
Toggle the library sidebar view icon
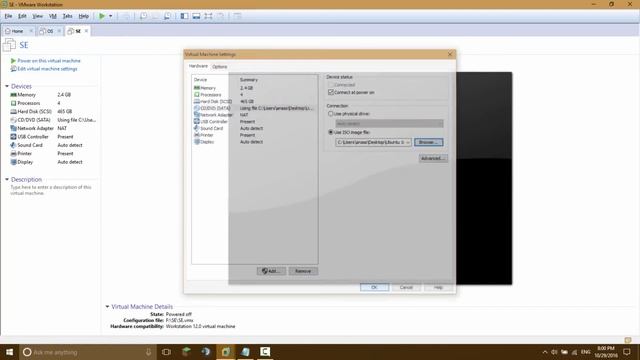click(x=184, y=16)
